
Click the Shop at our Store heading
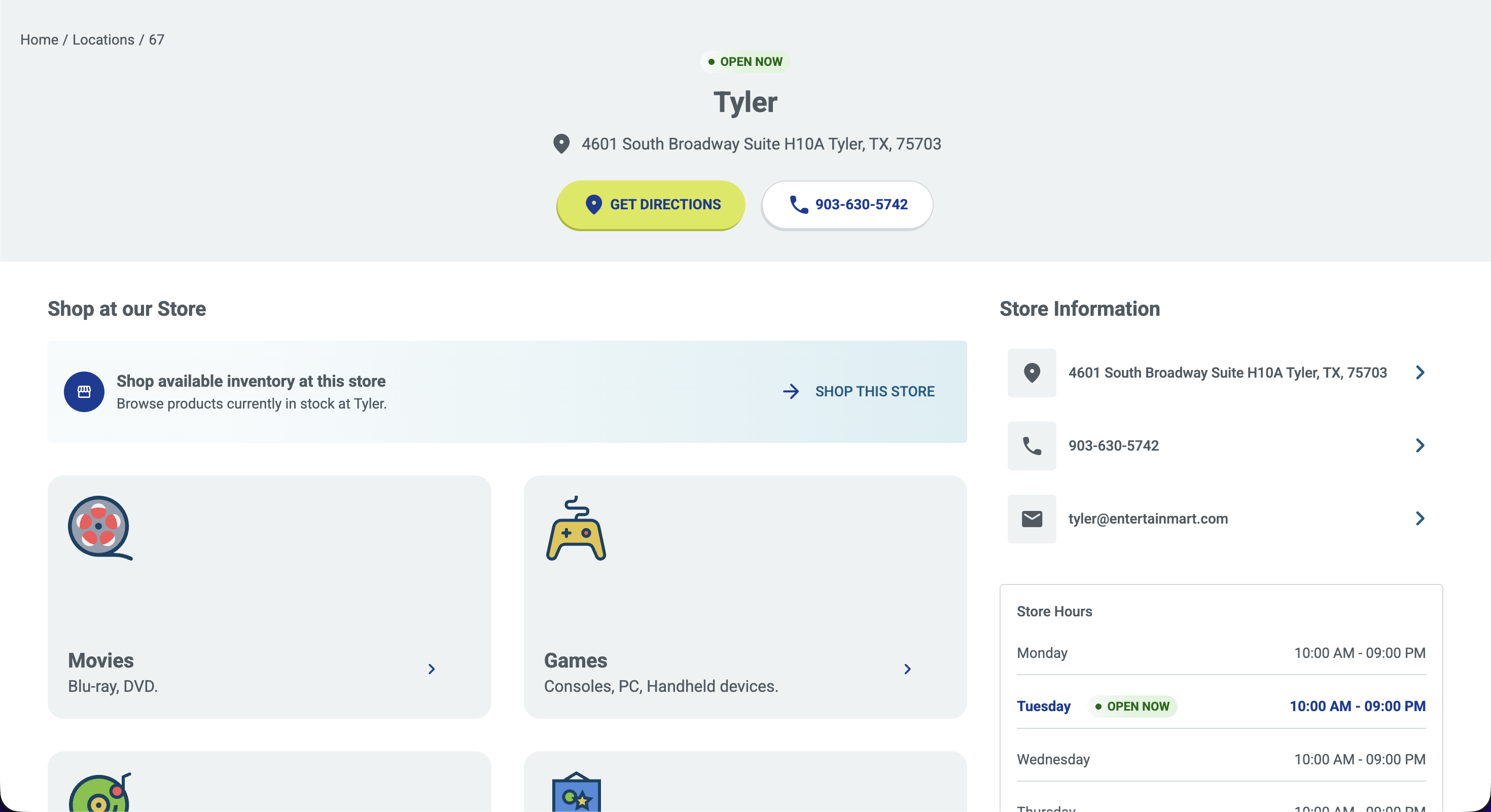coord(127,309)
